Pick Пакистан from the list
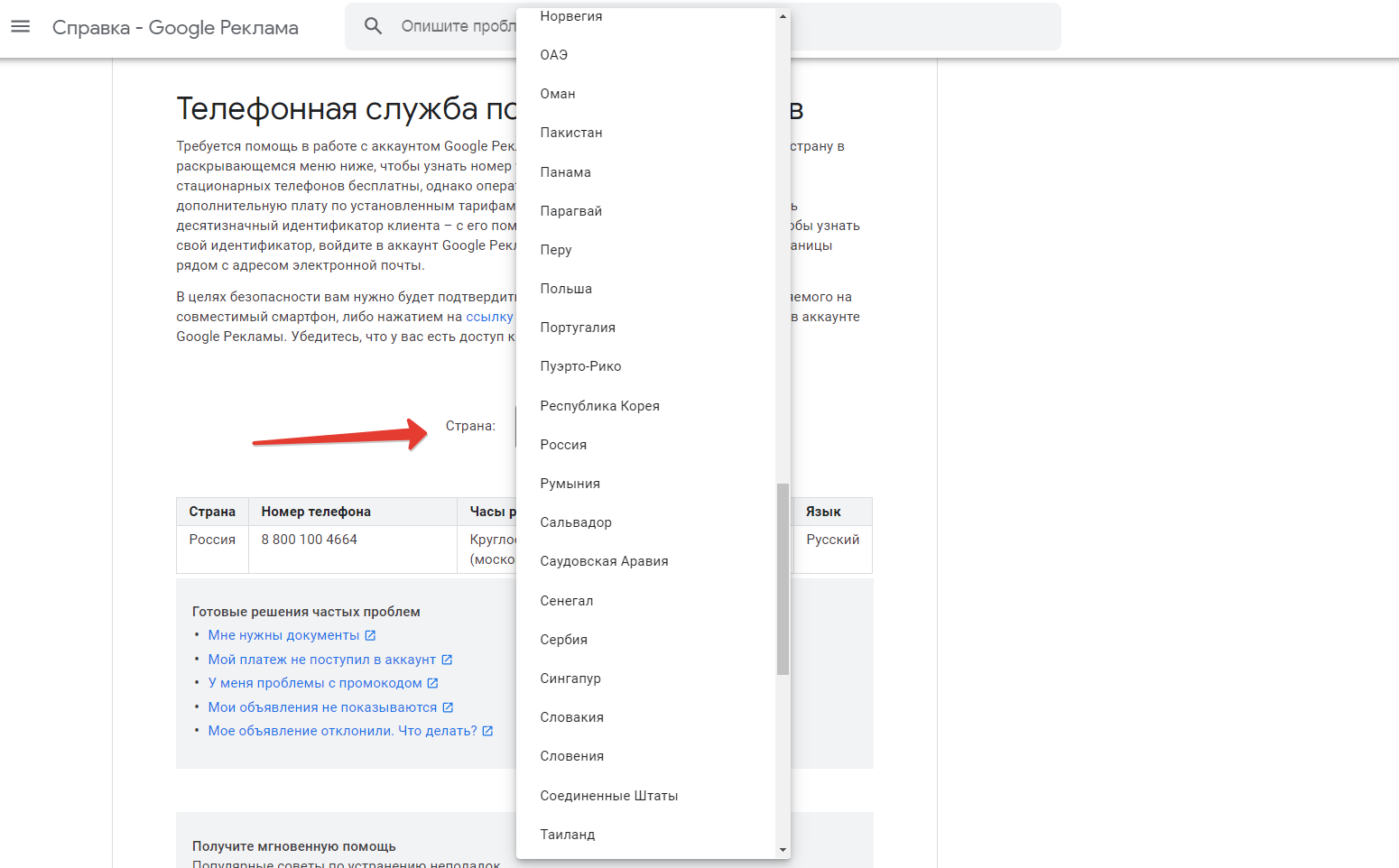This screenshot has width=1399, height=868. click(x=645, y=133)
